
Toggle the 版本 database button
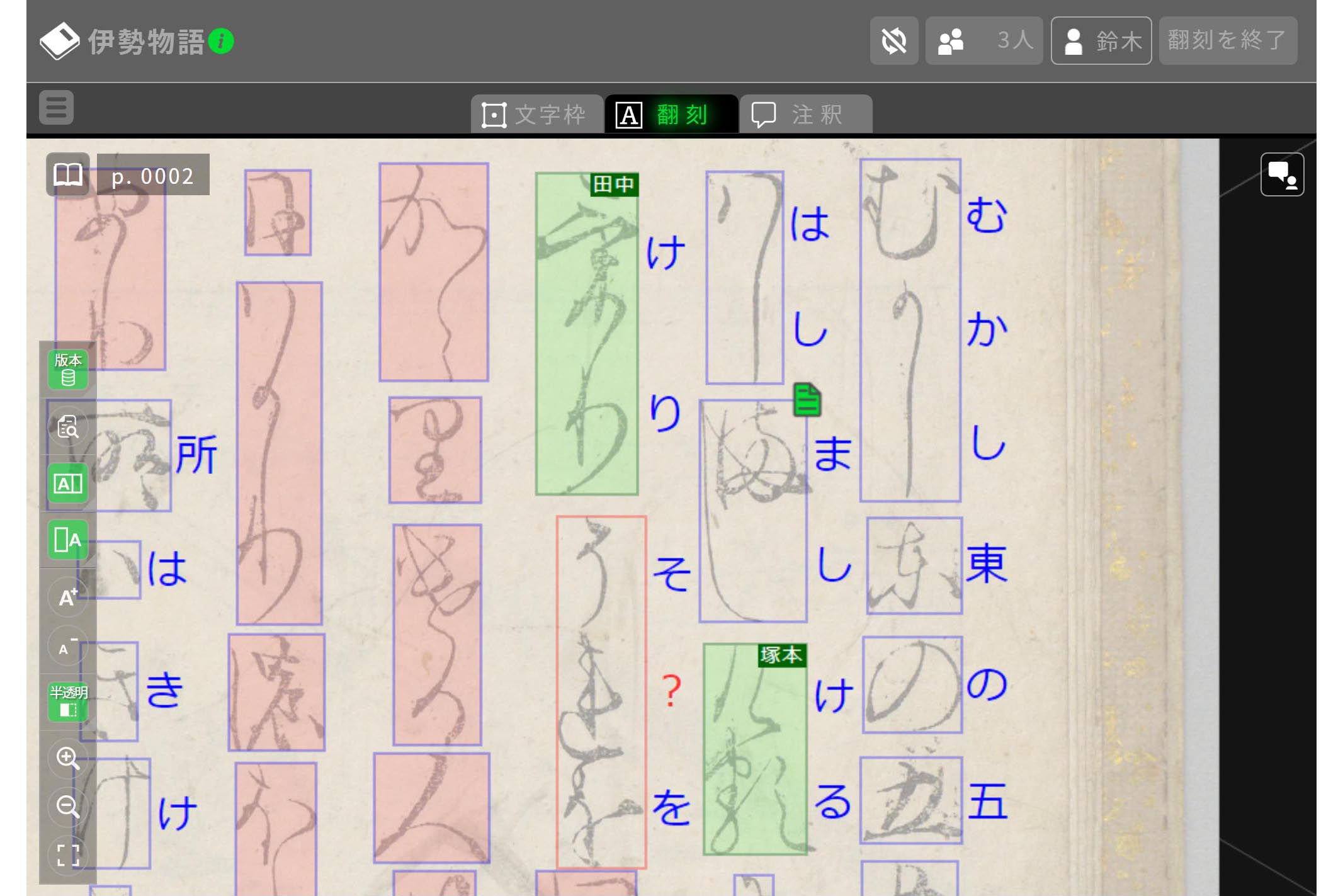pyautogui.click(x=68, y=370)
